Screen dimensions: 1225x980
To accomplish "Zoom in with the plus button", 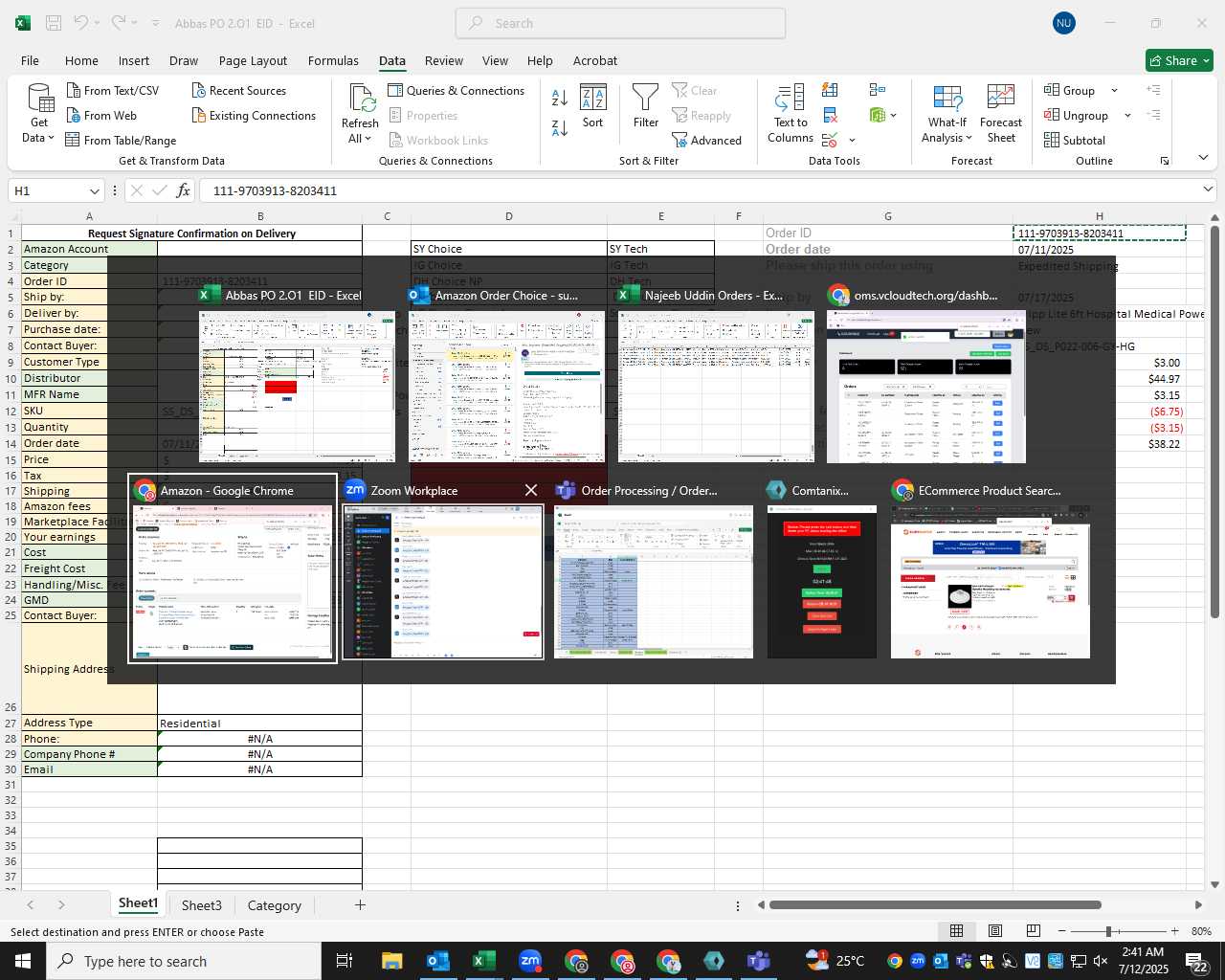I will (x=1174, y=931).
